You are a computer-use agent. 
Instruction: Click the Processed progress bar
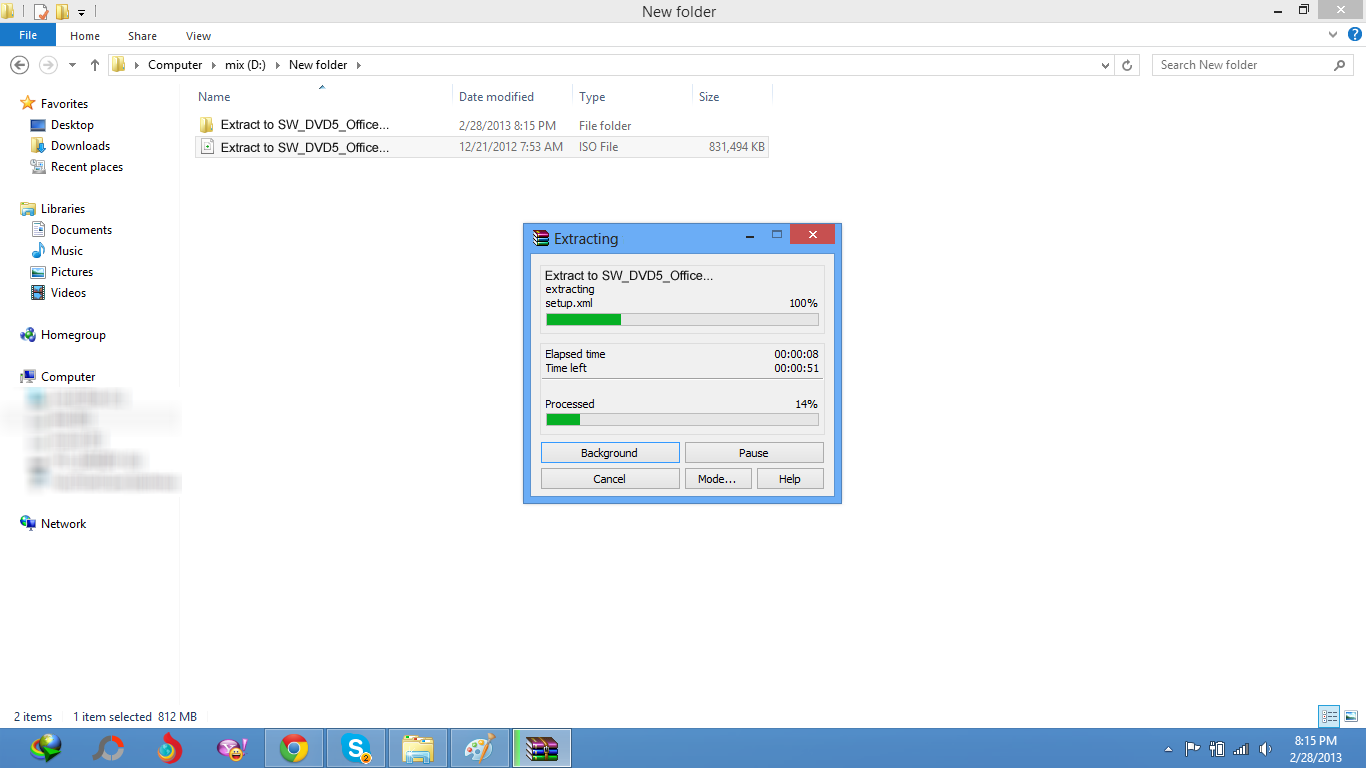click(681, 420)
